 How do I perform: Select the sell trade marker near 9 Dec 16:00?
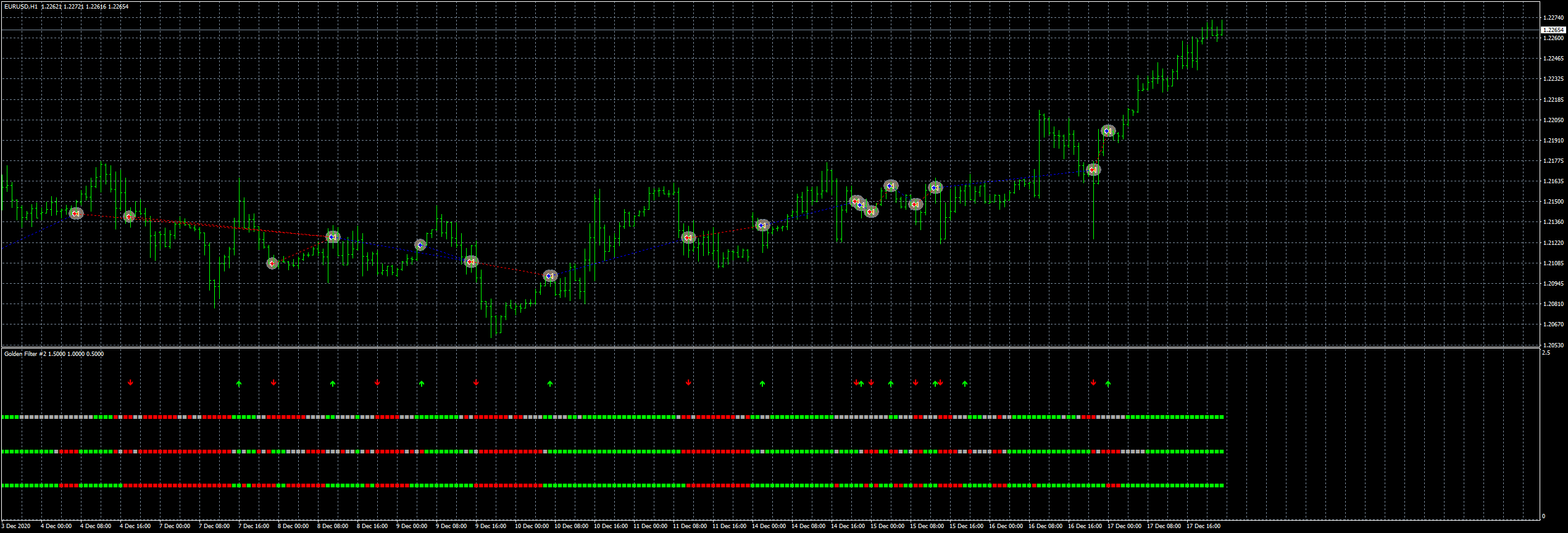pyautogui.click(x=471, y=262)
